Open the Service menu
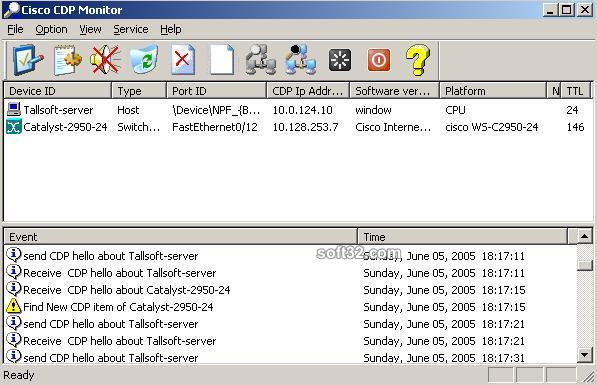The height and width of the screenshot is (385, 597). click(131, 29)
